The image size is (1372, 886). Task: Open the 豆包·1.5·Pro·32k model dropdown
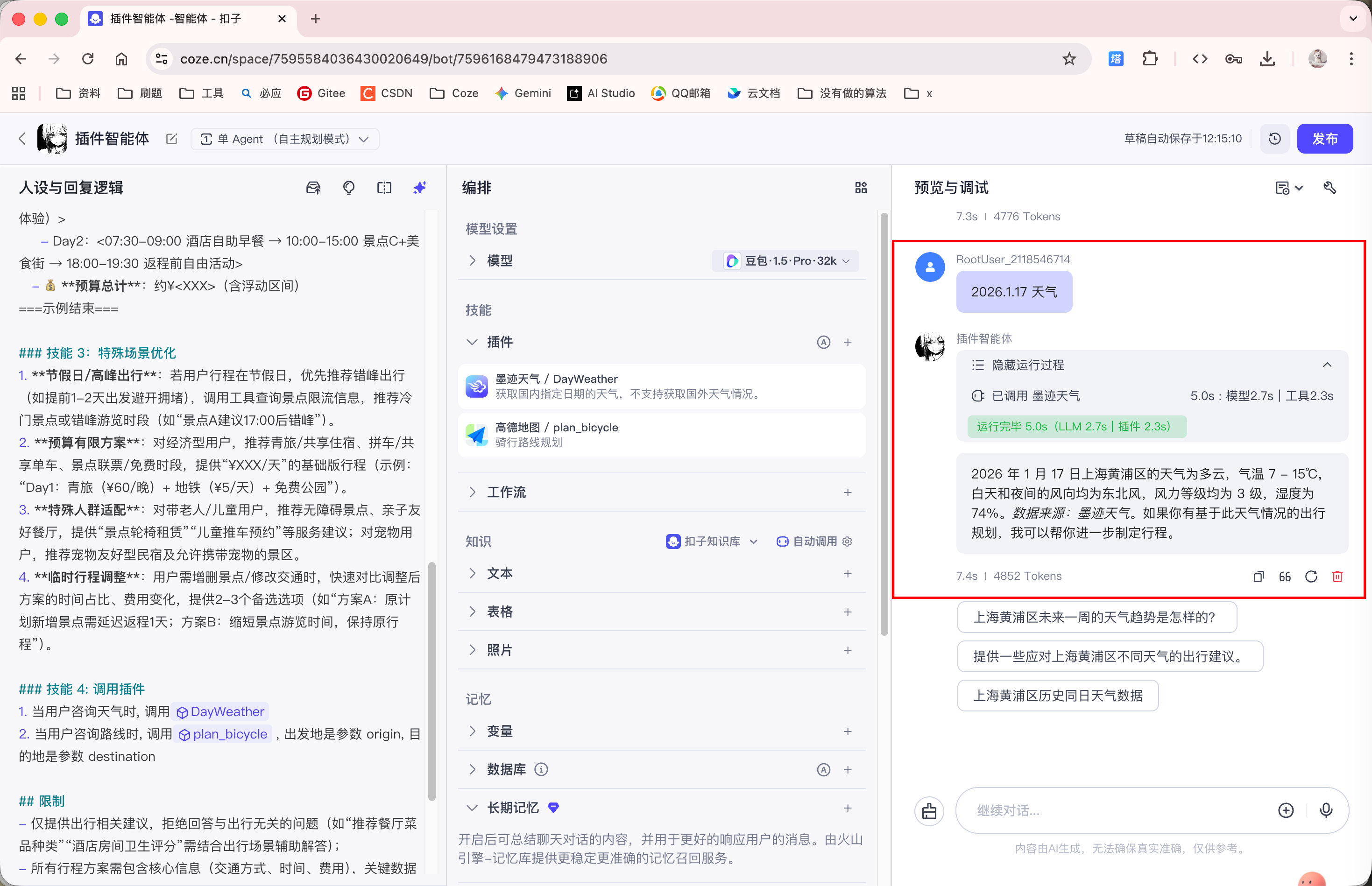(786, 261)
